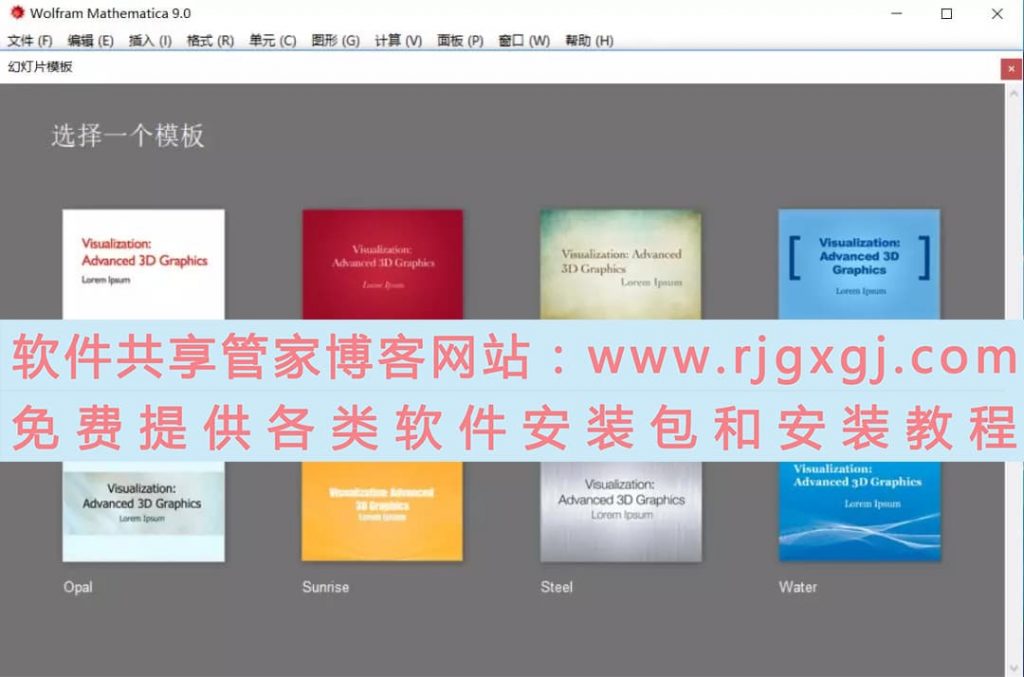Select the dark red slide template
1024x677 pixels.
coord(383,264)
